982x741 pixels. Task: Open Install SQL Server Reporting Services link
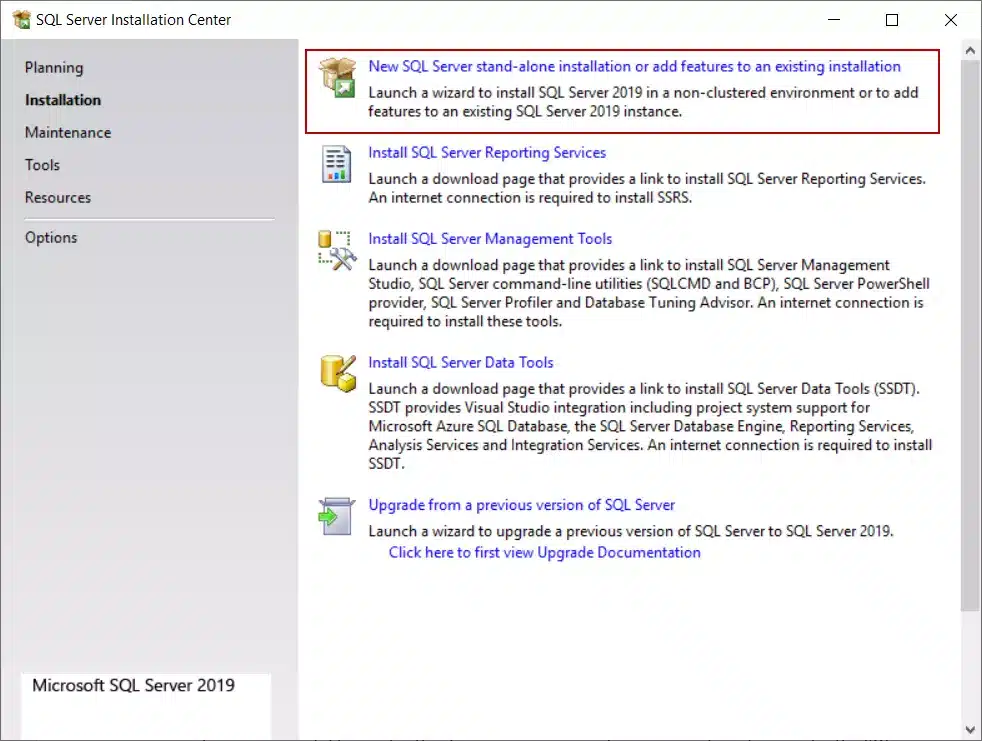click(487, 153)
